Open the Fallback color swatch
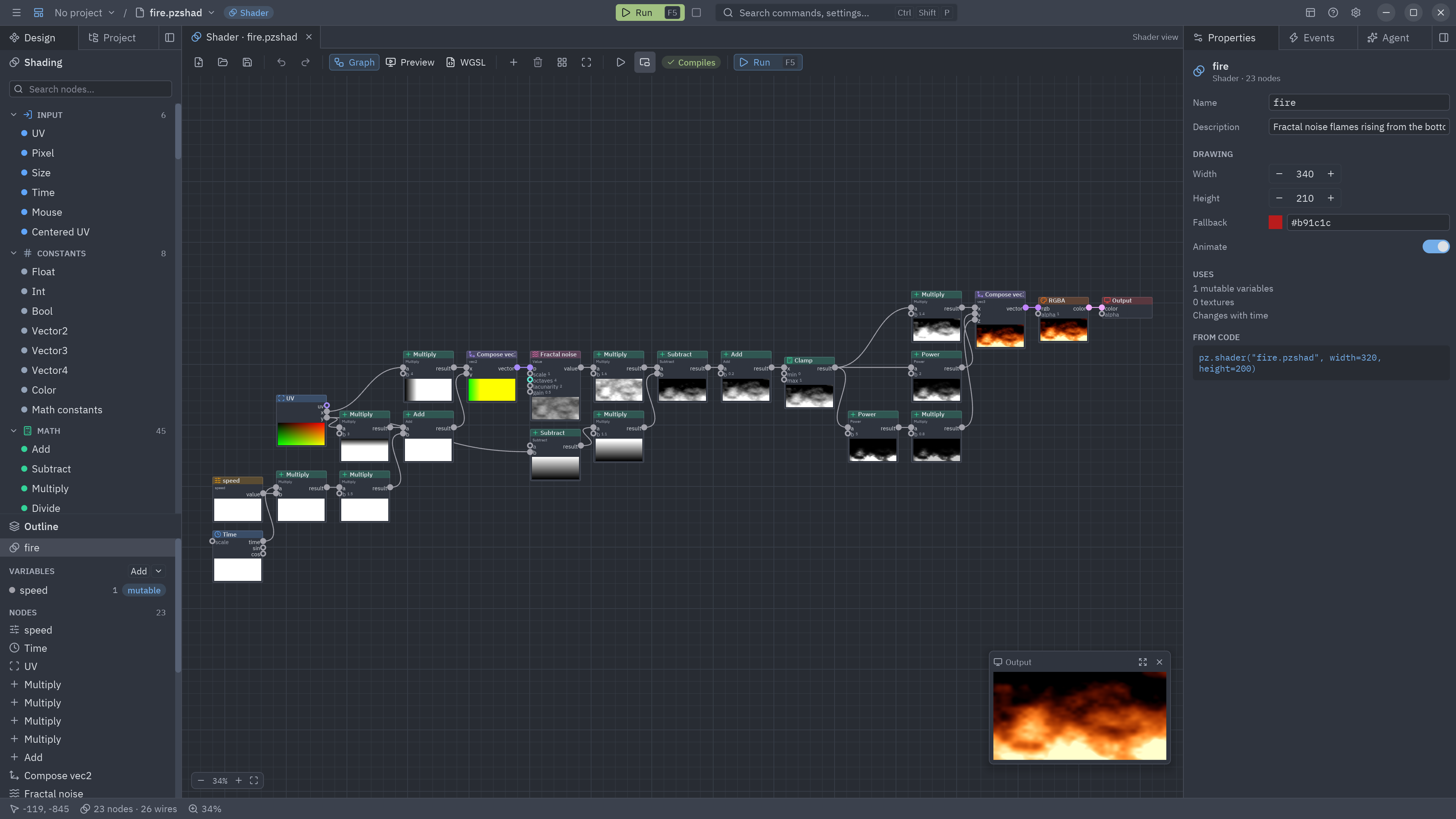1456x819 pixels. click(1275, 222)
